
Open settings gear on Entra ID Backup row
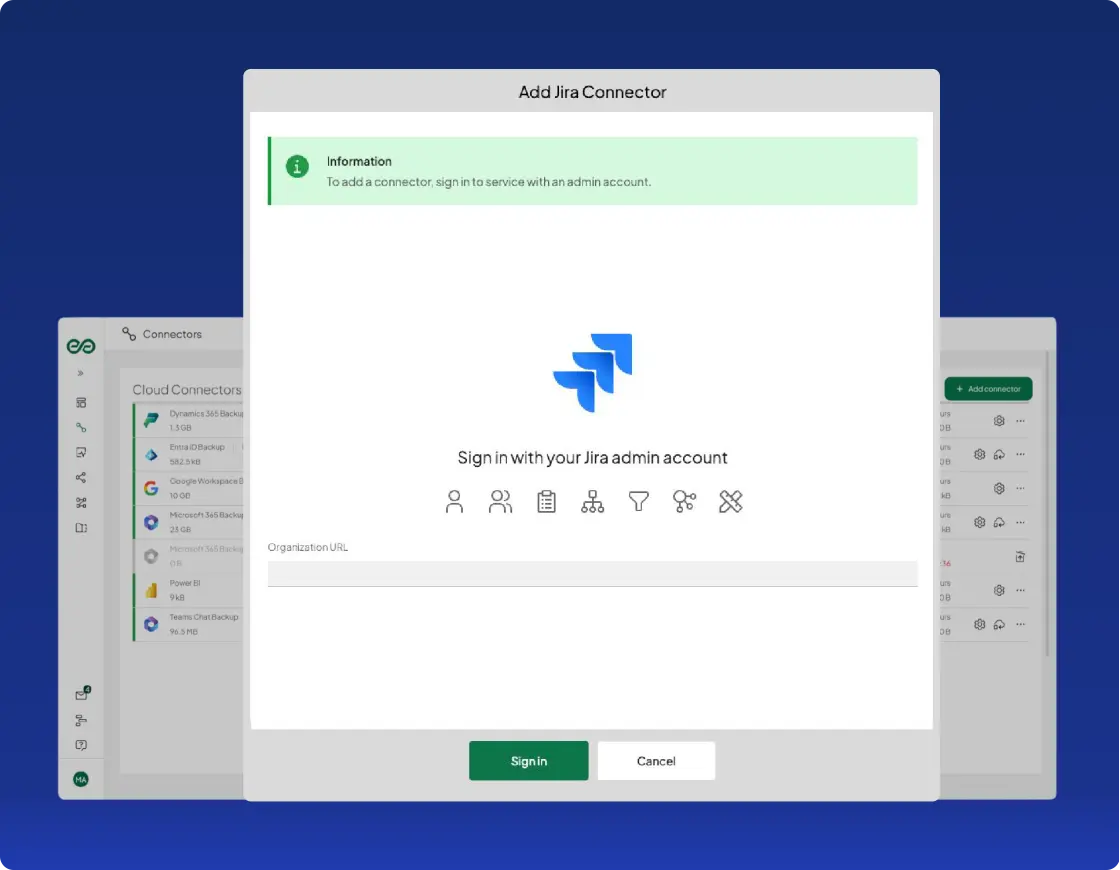(979, 454)
